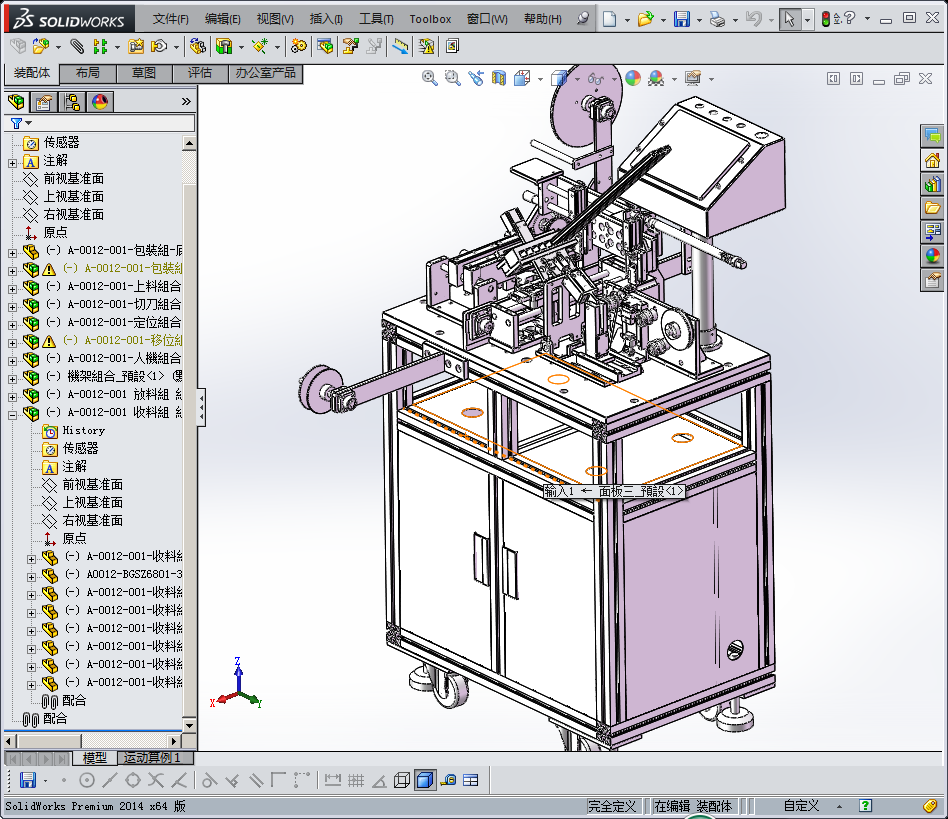Open the ConfigurationManager tab icon
948x819 pixels.
pyautogui.click(x=72, y=101)
